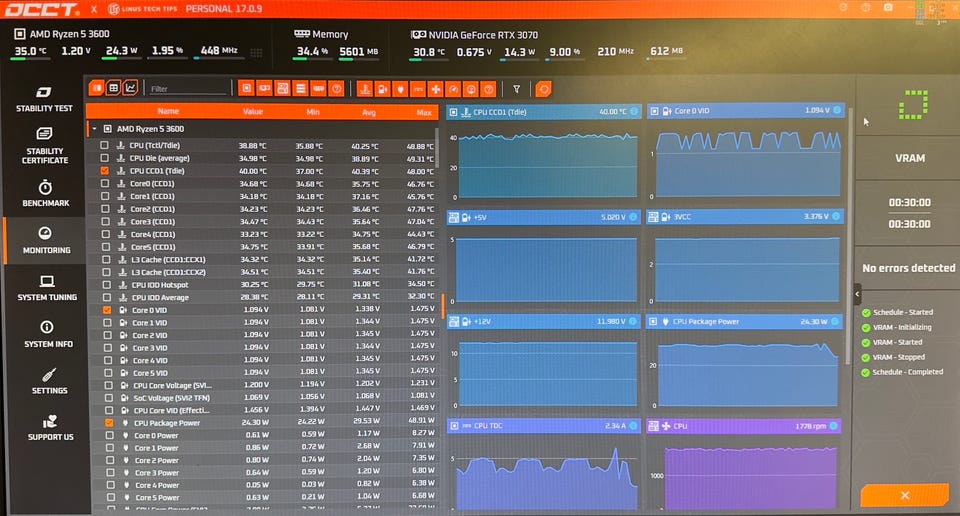This screenshot has width=960, height=516.
Task: Uncheck the CPU Package Power checkbox
Action: (x=108, y=422)
